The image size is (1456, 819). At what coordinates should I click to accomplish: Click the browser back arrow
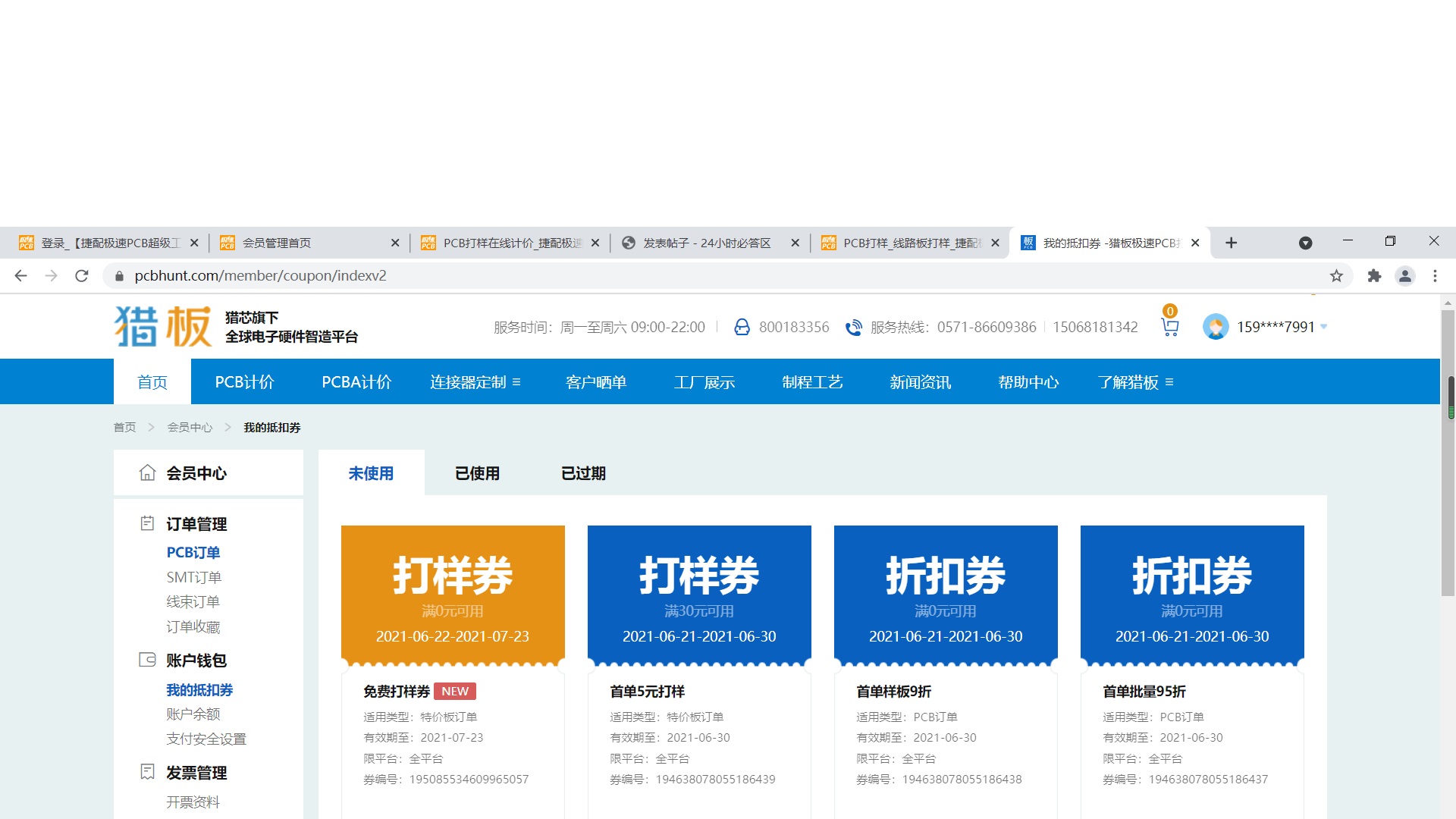click(x=20, y=276)
